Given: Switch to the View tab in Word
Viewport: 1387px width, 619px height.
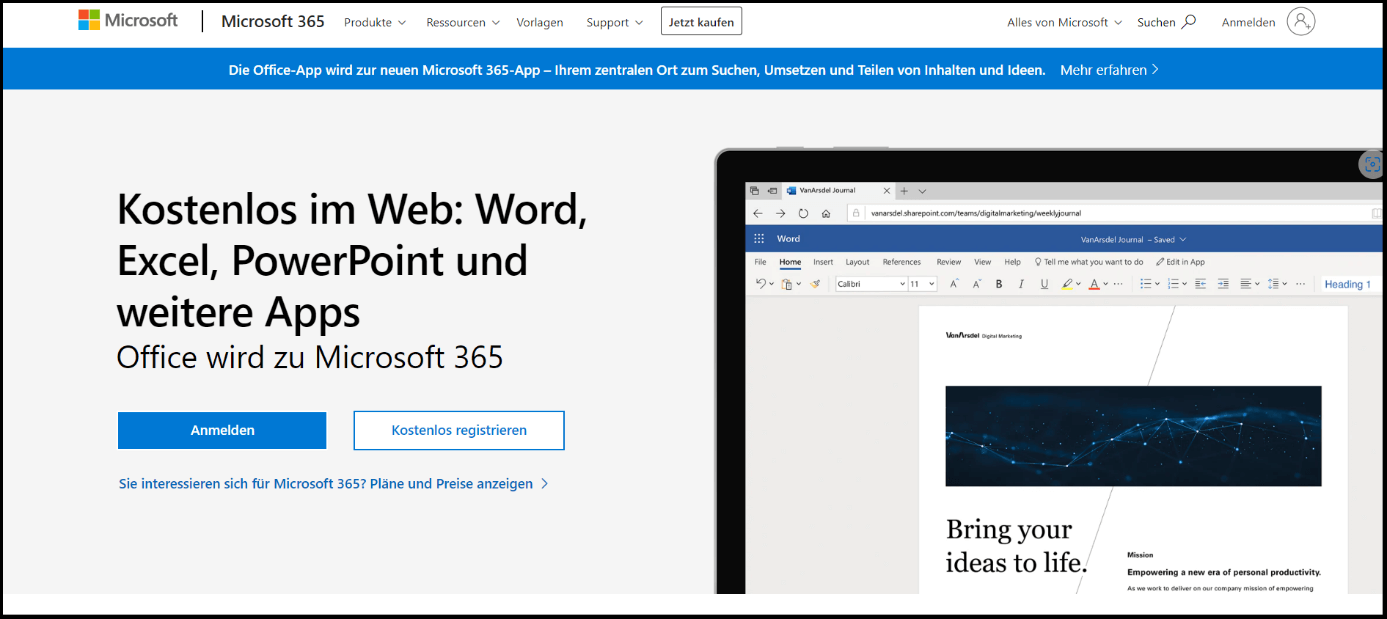Looking at the screenshot, I should point(982,262).
